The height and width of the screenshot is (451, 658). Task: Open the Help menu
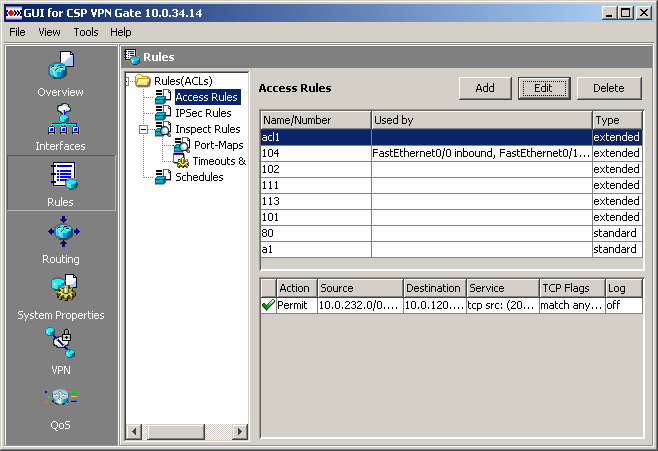tap(121, 32)
